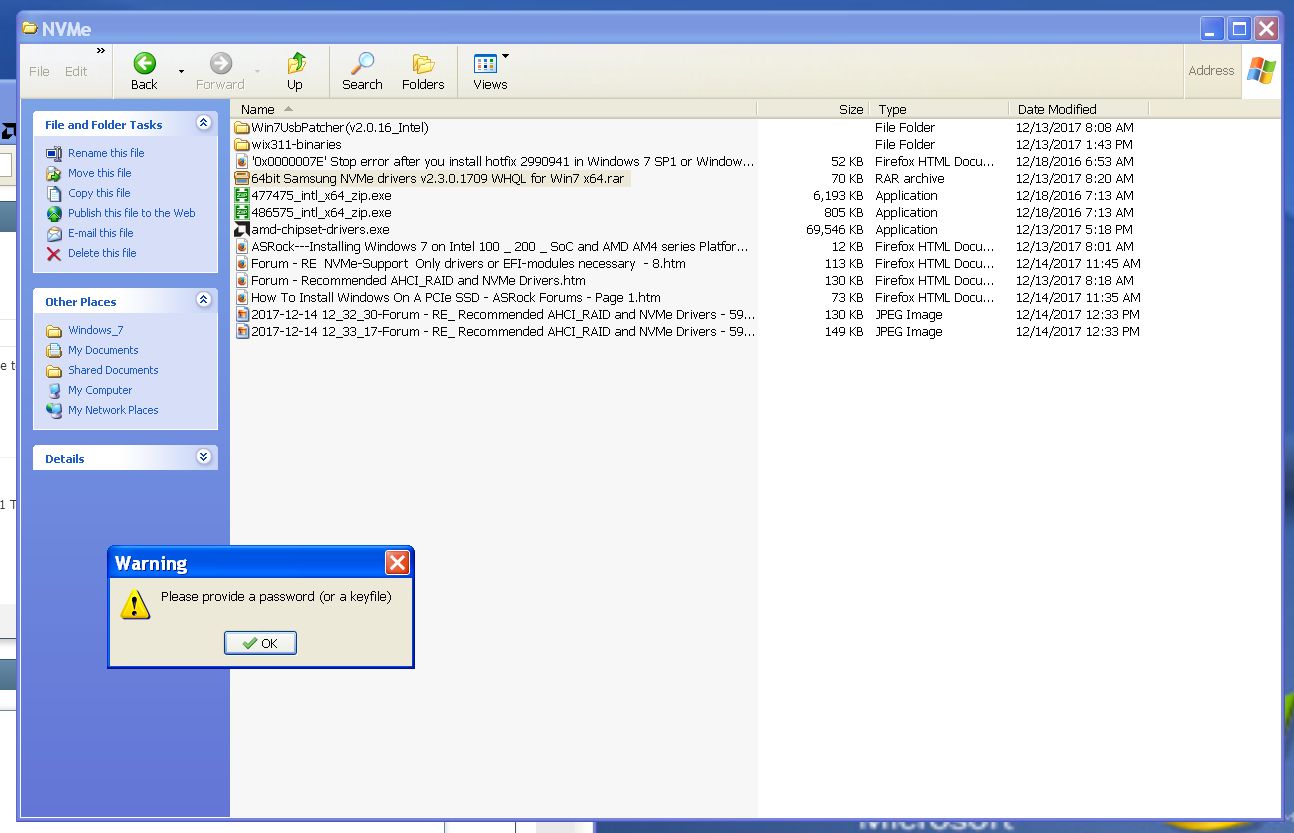1294x833 pixels.
Task: Click the e-mail envelope icon
Action: click(x=54, y=233)
